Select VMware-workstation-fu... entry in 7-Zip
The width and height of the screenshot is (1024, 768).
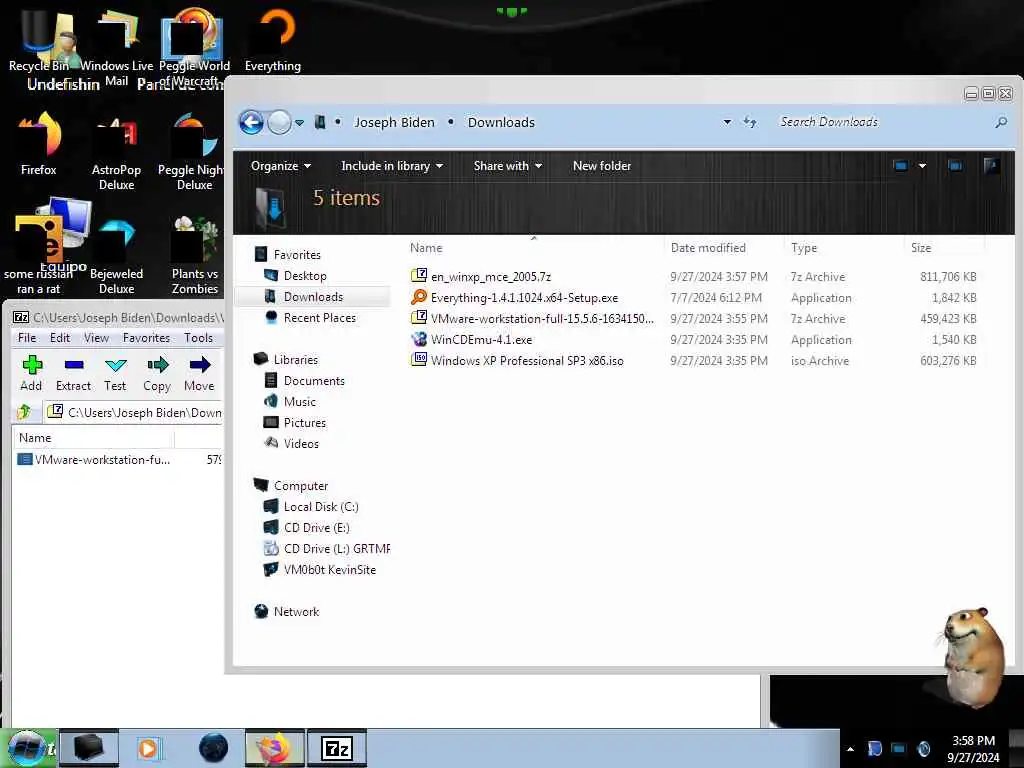click(x=102, y=460)
